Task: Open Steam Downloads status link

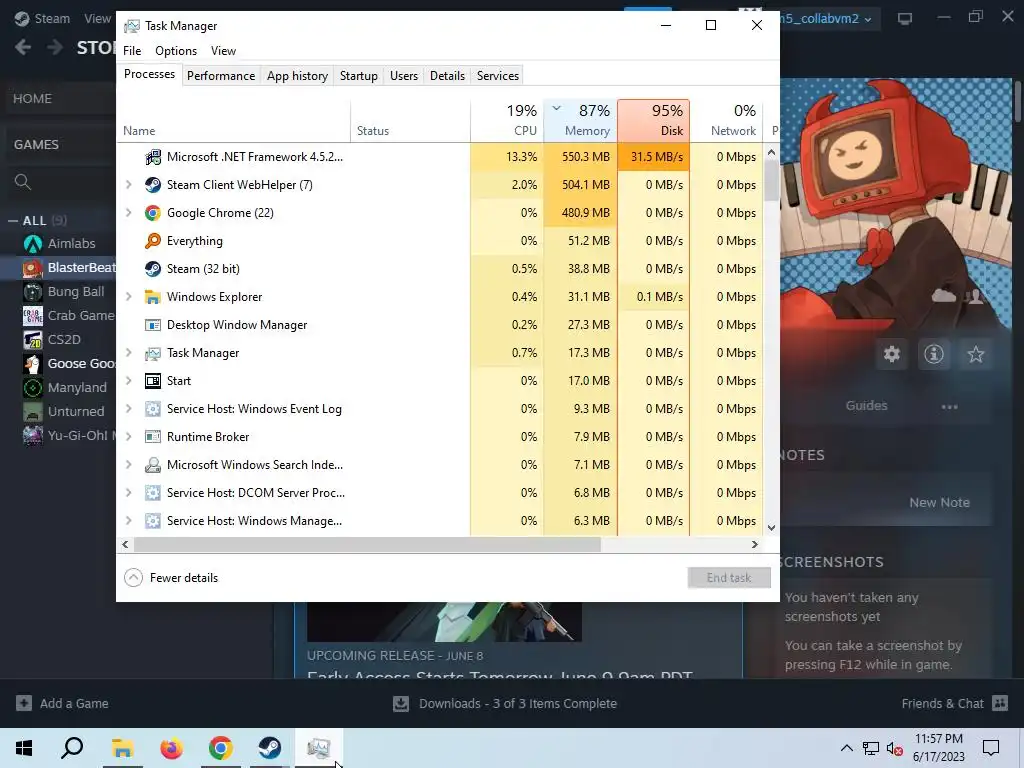Action: [505, 703]
